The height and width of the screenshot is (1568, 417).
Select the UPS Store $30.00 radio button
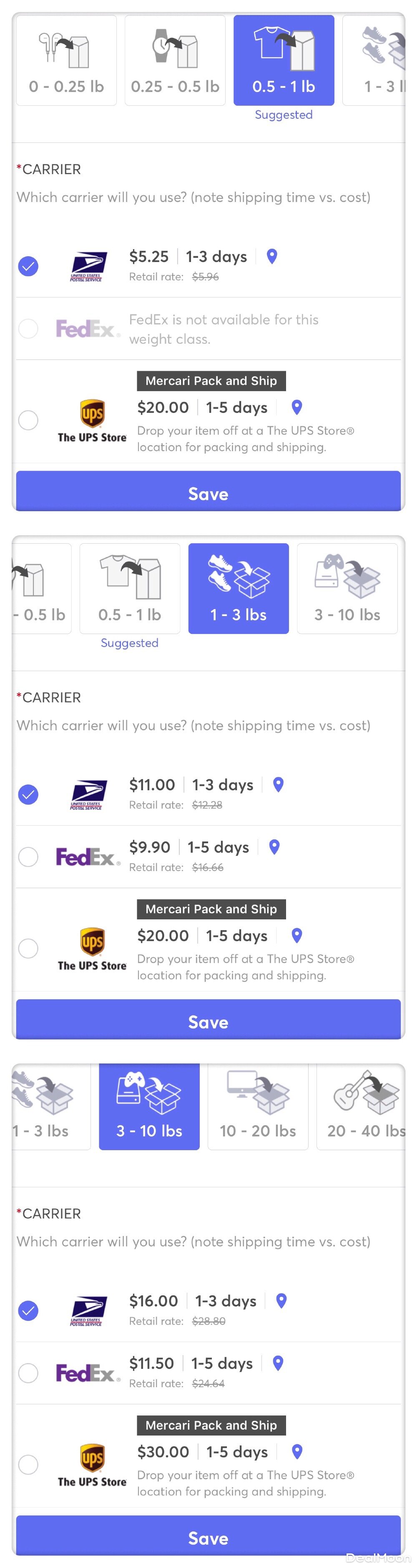click(x=28, y=1464)
